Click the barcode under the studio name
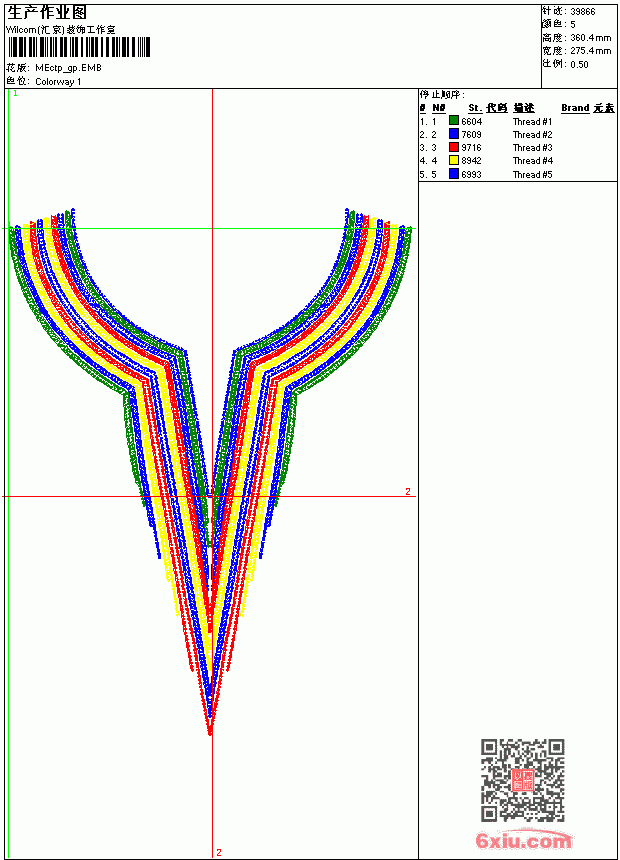The height and width of the screenshot is (860, 620). tap(77, 47)
